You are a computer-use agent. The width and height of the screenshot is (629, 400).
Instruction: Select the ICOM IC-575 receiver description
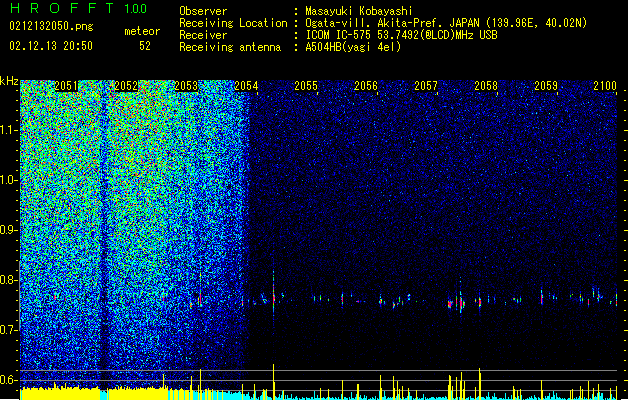click(x=401, y=35)
